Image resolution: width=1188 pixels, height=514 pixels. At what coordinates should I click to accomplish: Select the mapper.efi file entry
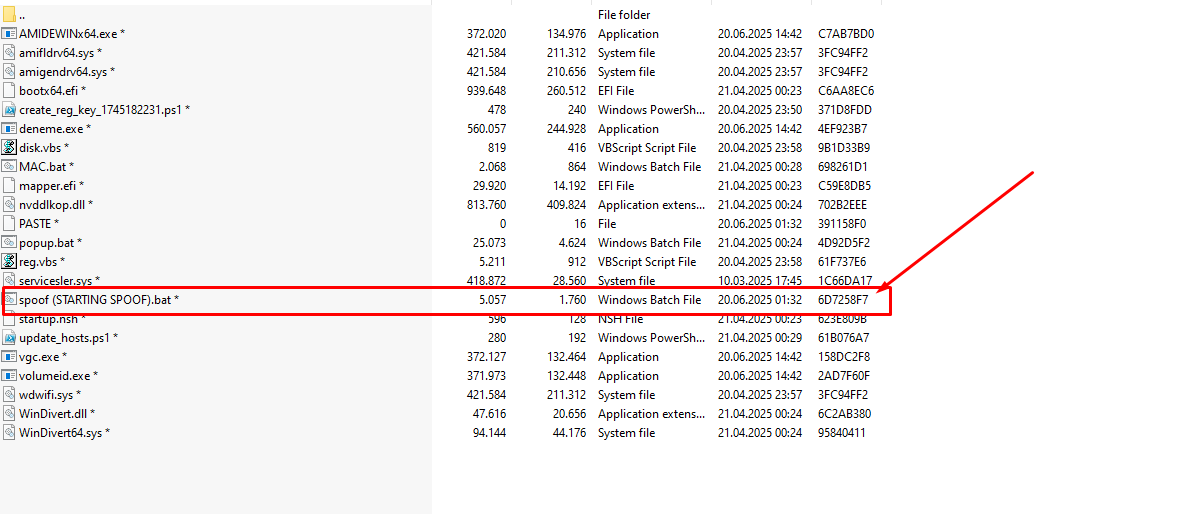51,186
